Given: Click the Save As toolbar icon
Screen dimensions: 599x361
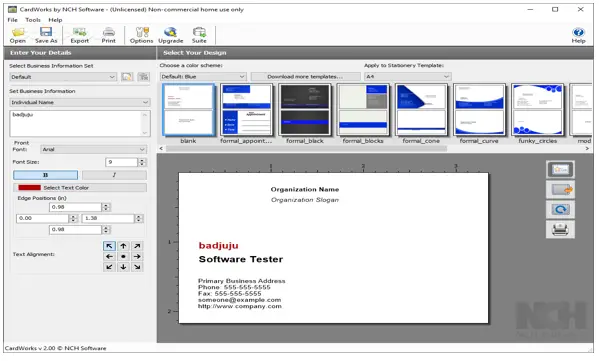Looking at the screenshot, I should click(46, 35).
